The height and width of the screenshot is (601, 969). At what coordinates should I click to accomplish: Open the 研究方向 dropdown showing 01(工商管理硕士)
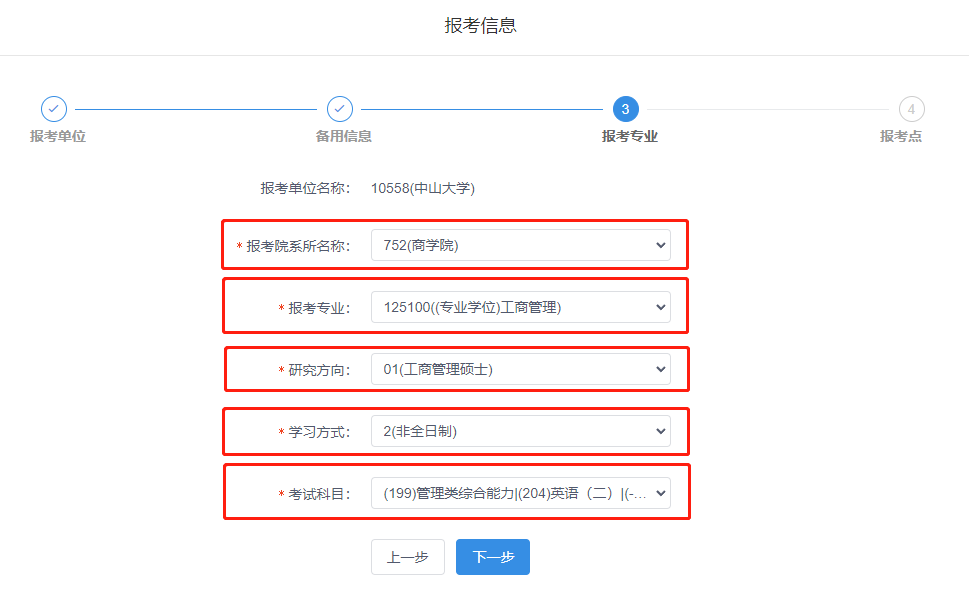pos(520,369)
